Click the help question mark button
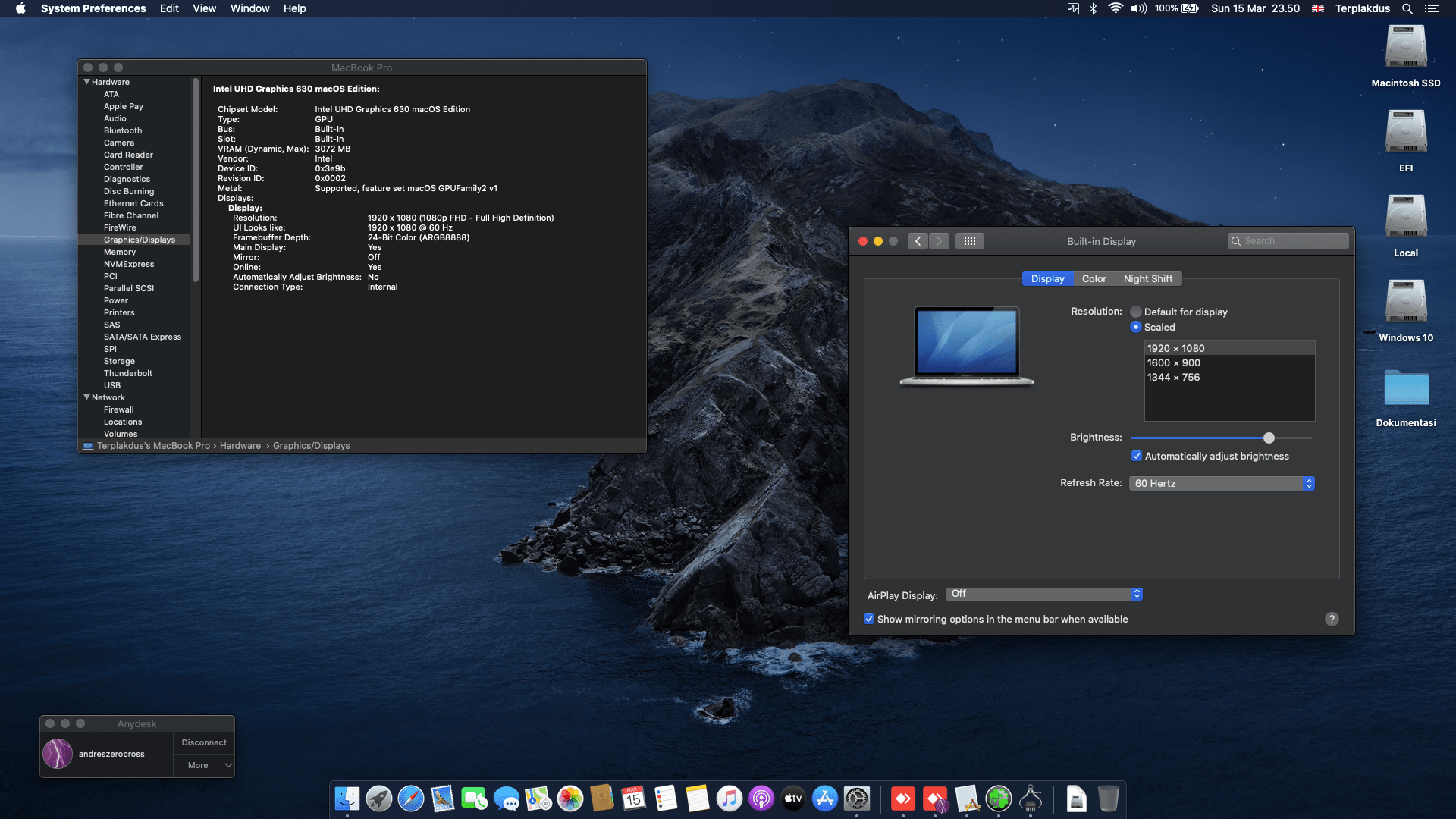 click(x=1332, y=619)
